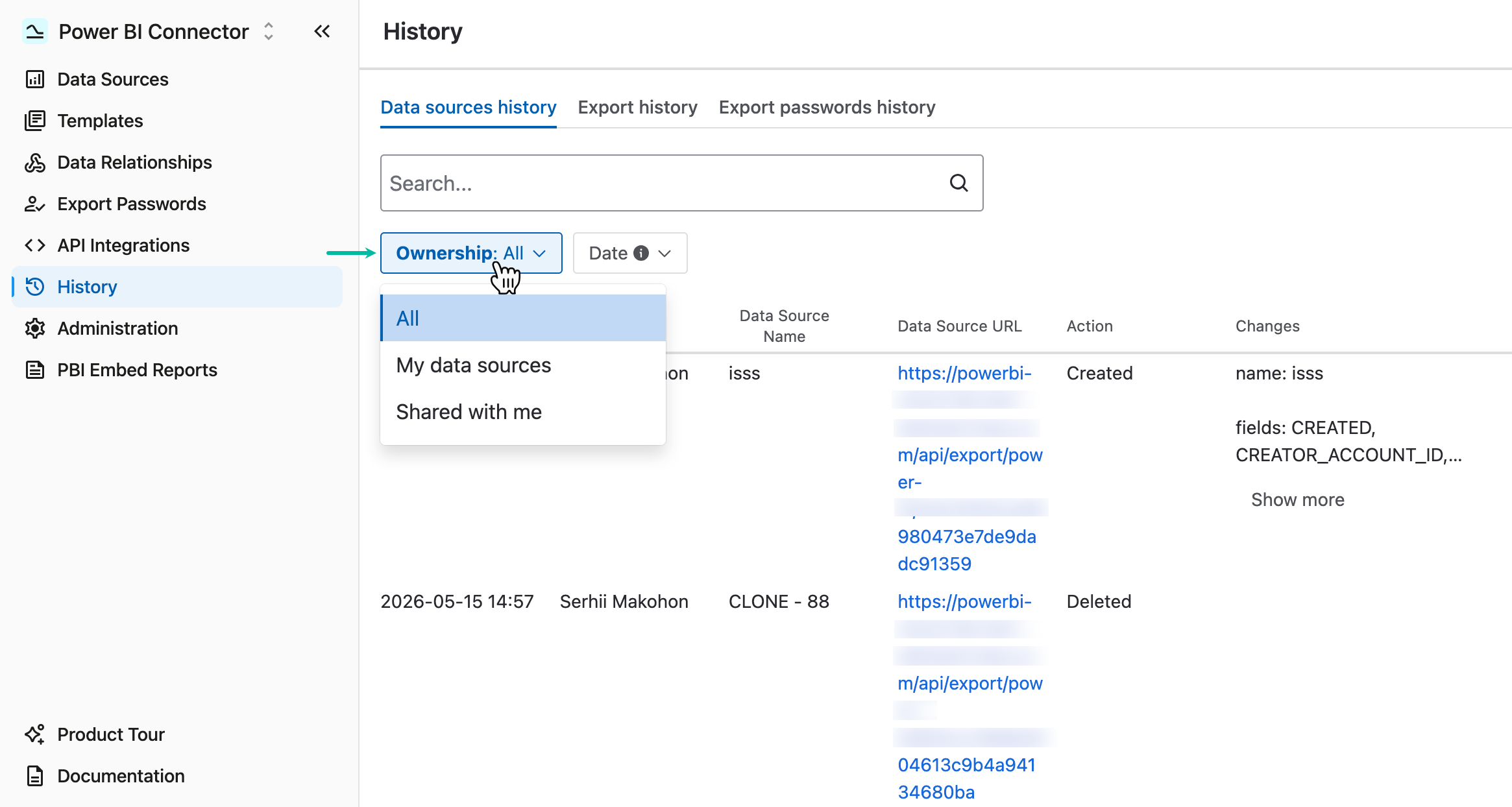Toggle the Ownership: All dropdown
The height and width of the screenshot is (807, 1512).
coord(471,253)
